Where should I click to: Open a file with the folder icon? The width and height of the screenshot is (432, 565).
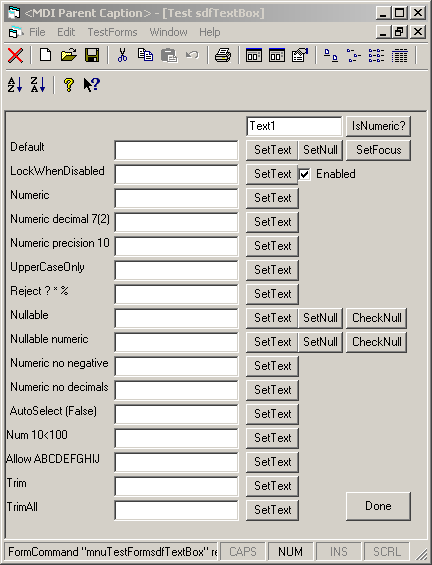pyautogui.click(x=69, y=55)
